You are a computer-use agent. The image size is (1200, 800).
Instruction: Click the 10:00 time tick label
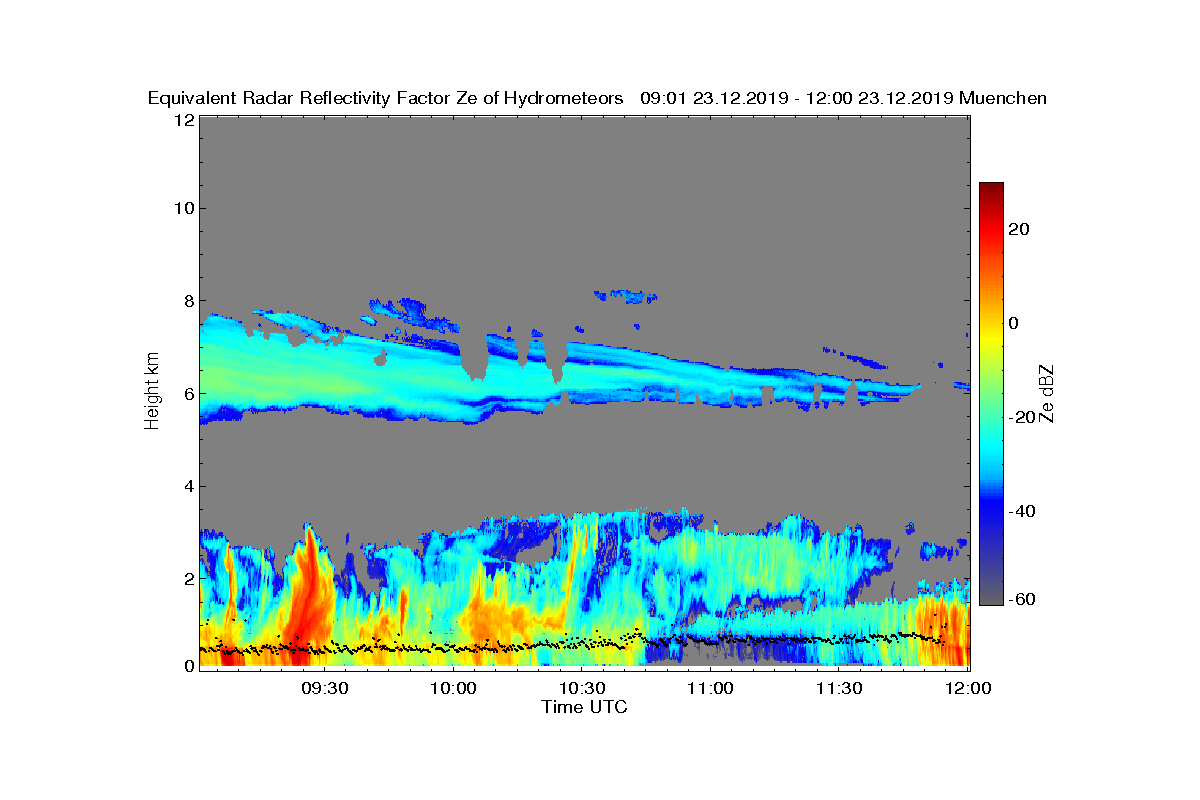click(454, 688)
